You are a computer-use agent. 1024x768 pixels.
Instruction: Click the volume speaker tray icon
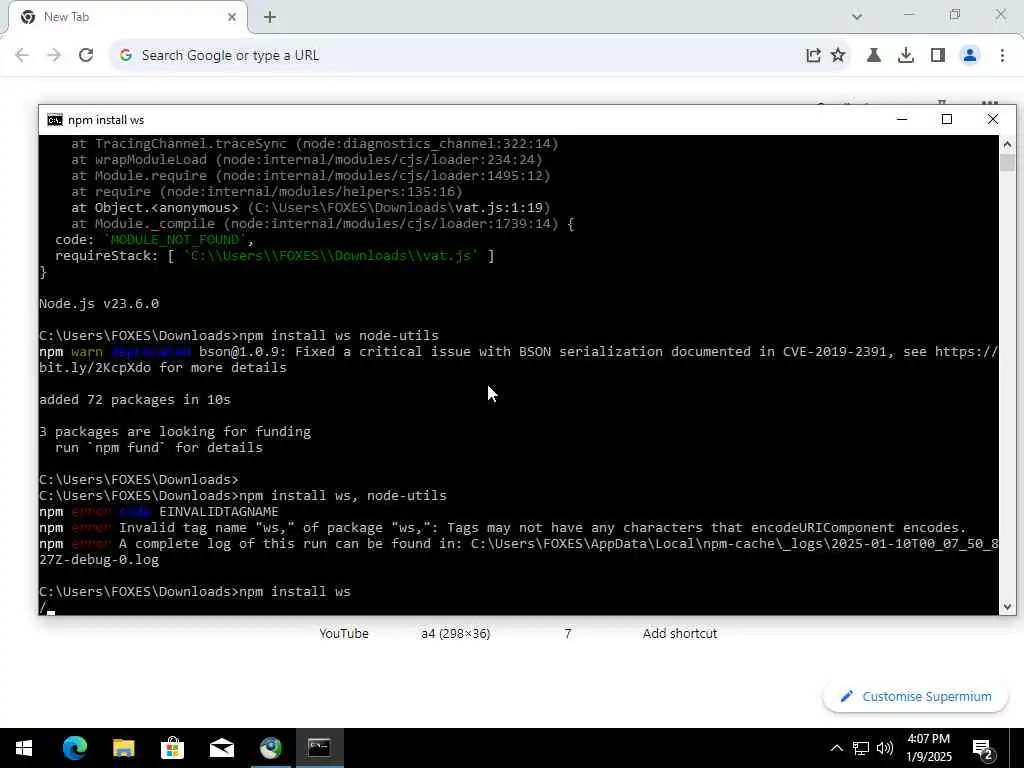[885, 748]
